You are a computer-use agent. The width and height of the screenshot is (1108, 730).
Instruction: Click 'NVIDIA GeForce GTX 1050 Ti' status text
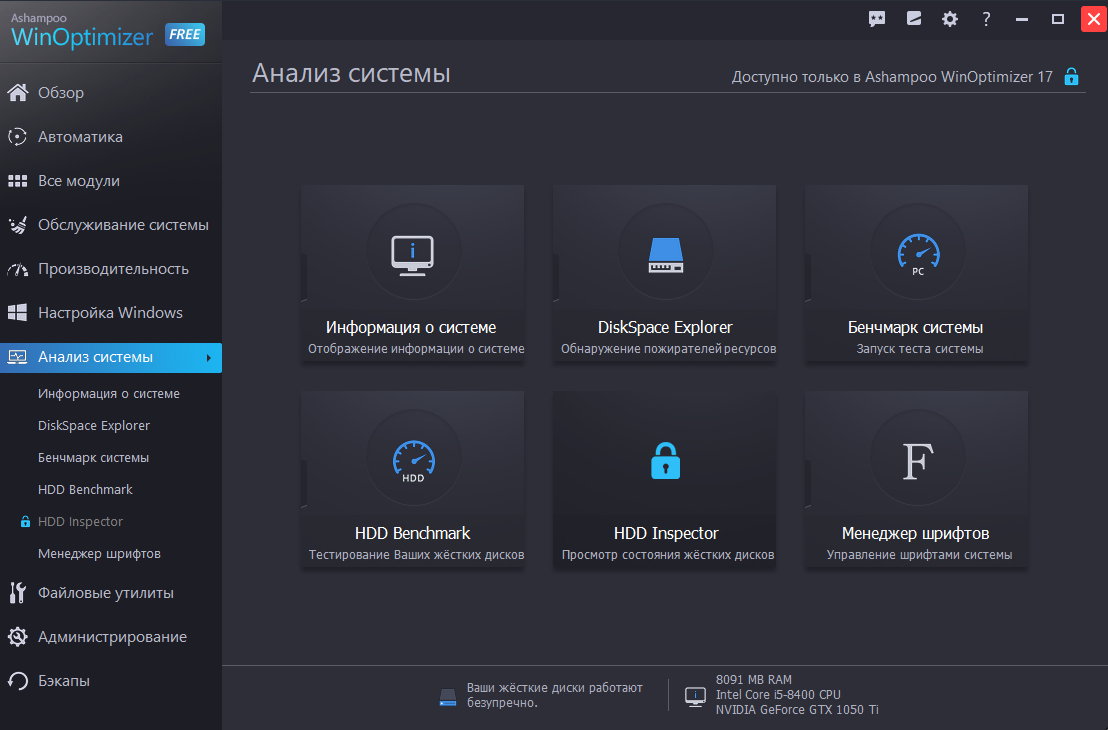[797, 710]
